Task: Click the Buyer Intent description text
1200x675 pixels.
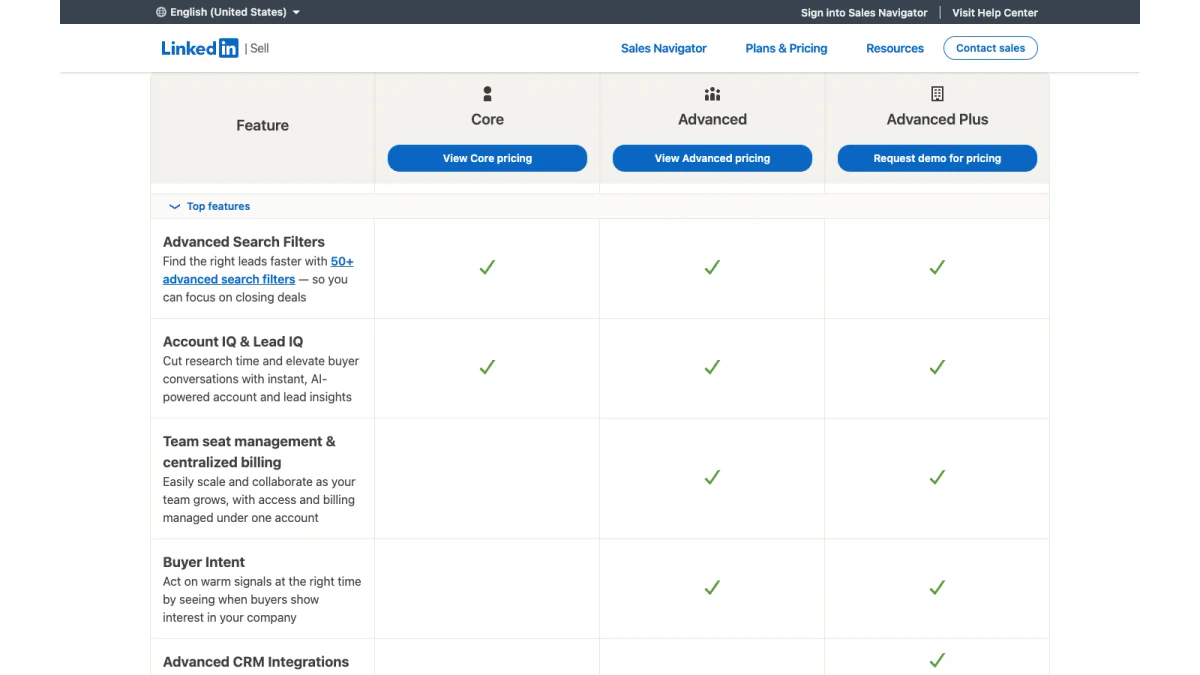Action: coord(262,600)
